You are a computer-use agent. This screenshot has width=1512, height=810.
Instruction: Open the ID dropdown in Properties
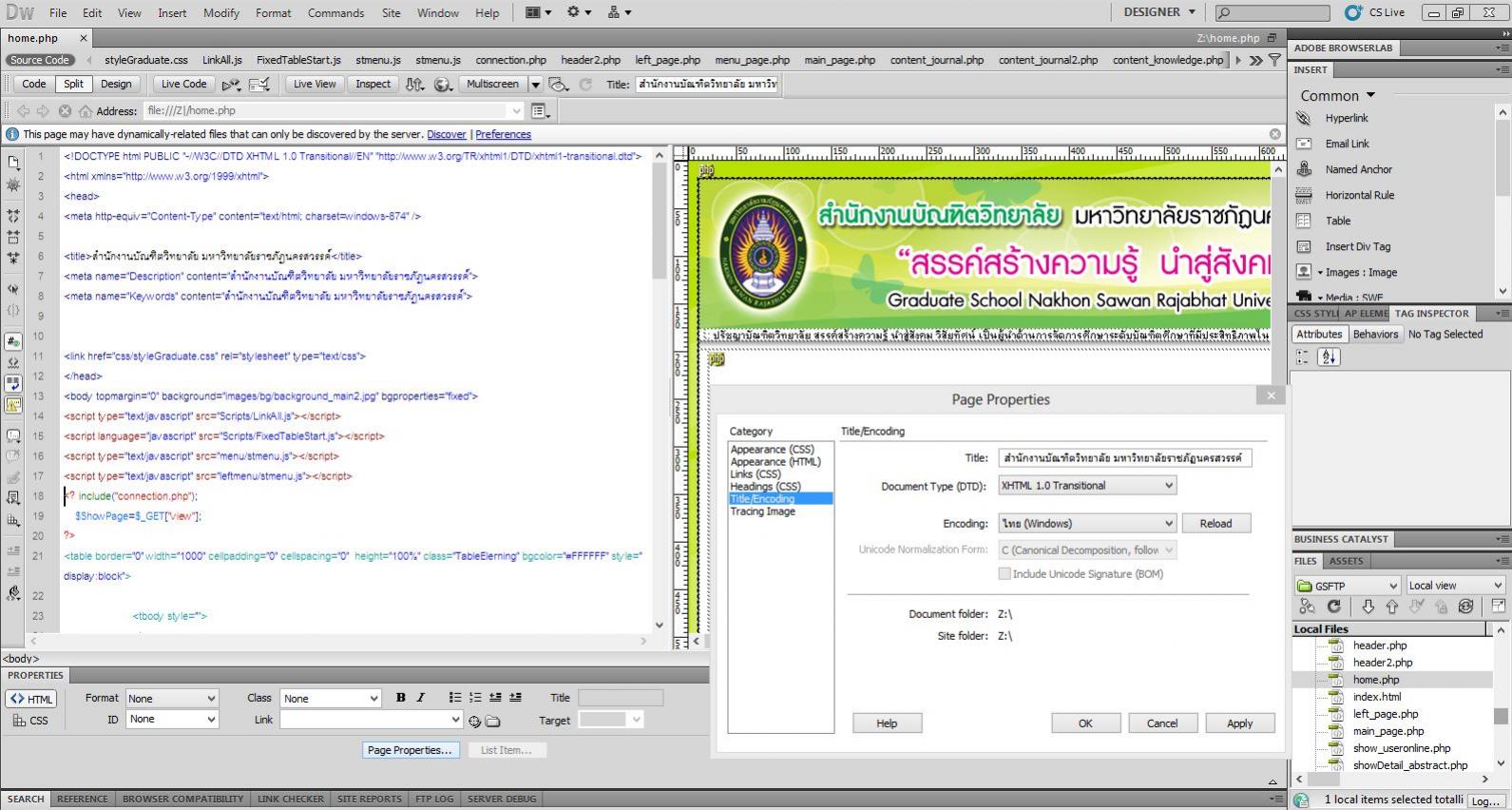tap(172, 720)
